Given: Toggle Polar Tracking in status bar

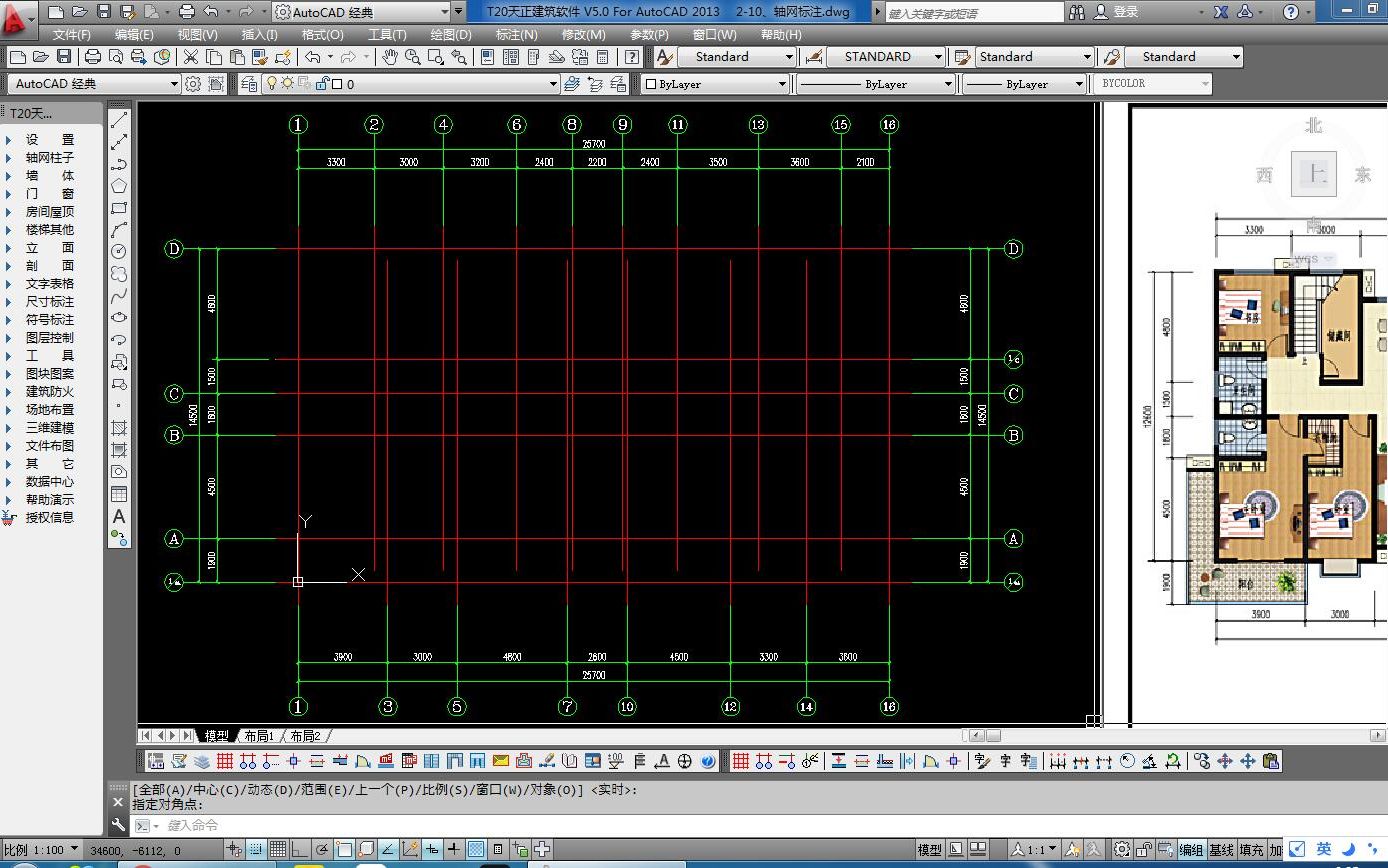Looking at the screenshot, I should 322,849.
